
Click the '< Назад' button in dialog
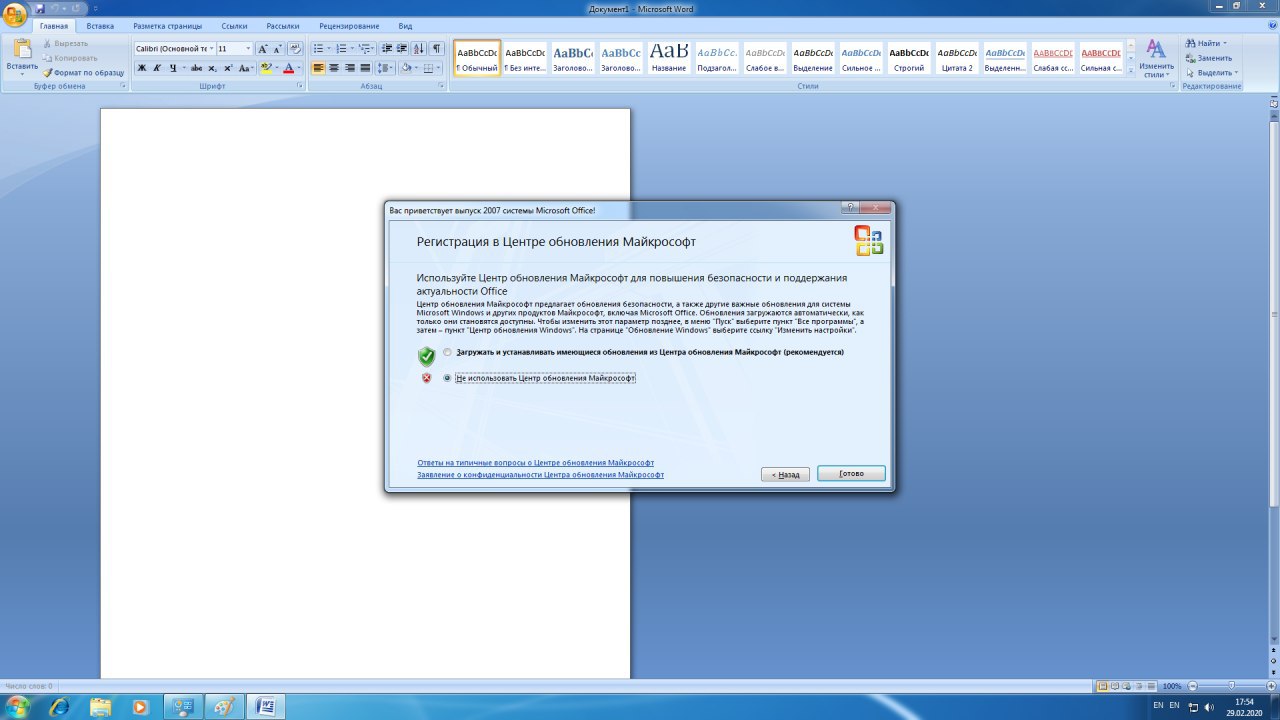click(x=785, y=474)
